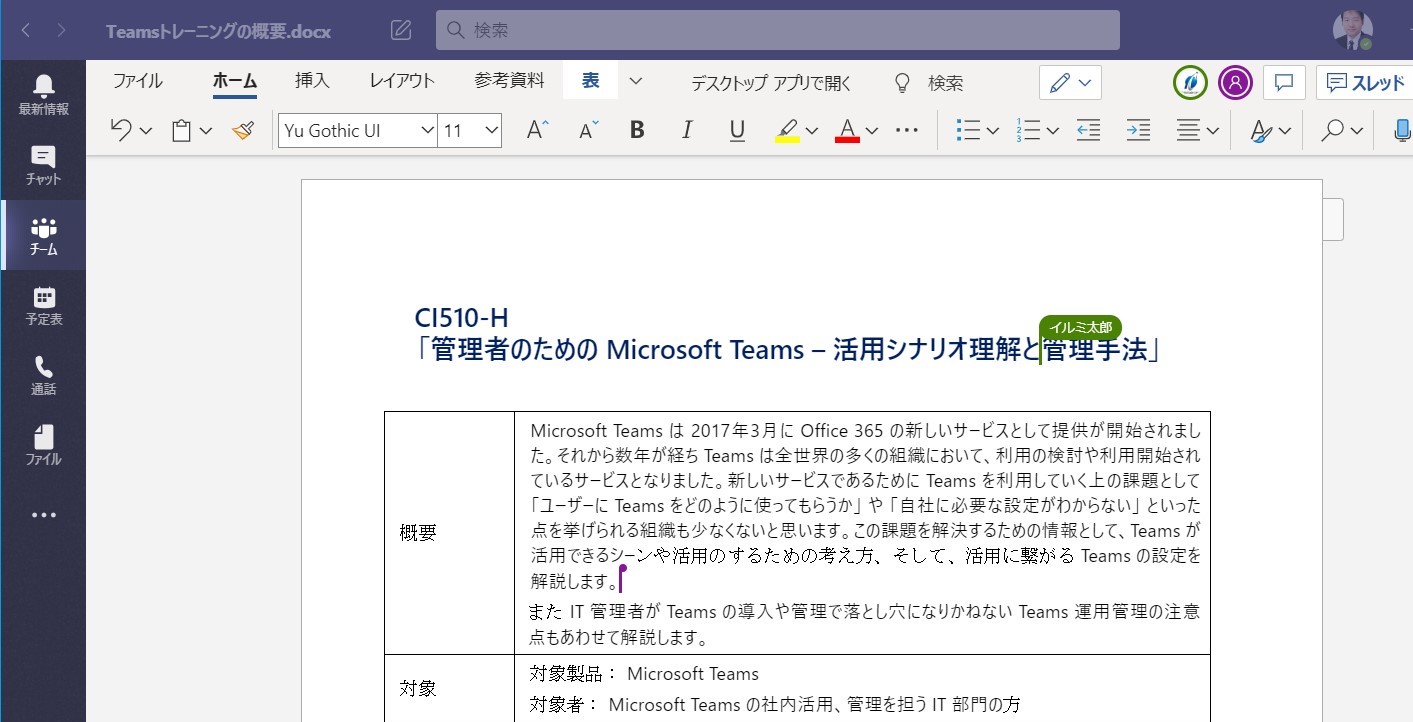Click the Find magnifier icon in ribbon

pos(1332,130)
